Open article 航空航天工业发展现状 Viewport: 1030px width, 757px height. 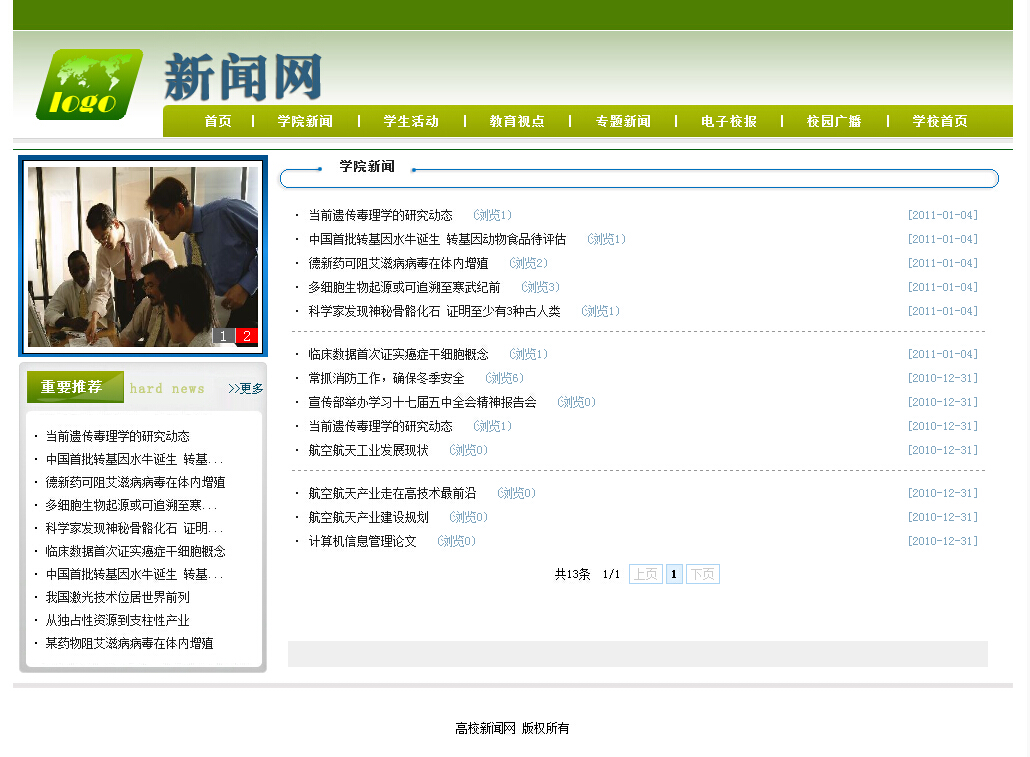[369, 450]
